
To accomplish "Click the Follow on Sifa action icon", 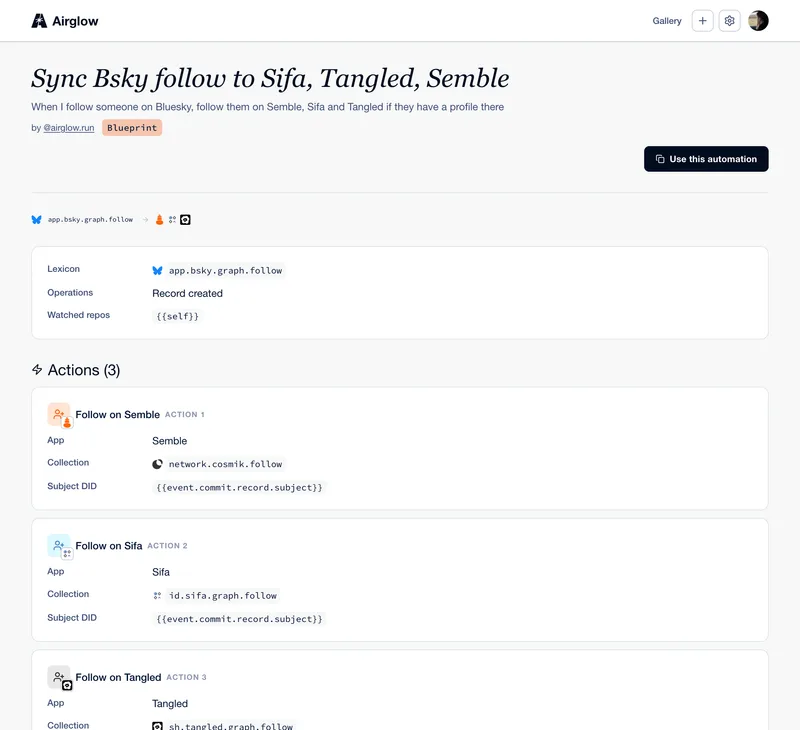I will click(x=60, y=546).
